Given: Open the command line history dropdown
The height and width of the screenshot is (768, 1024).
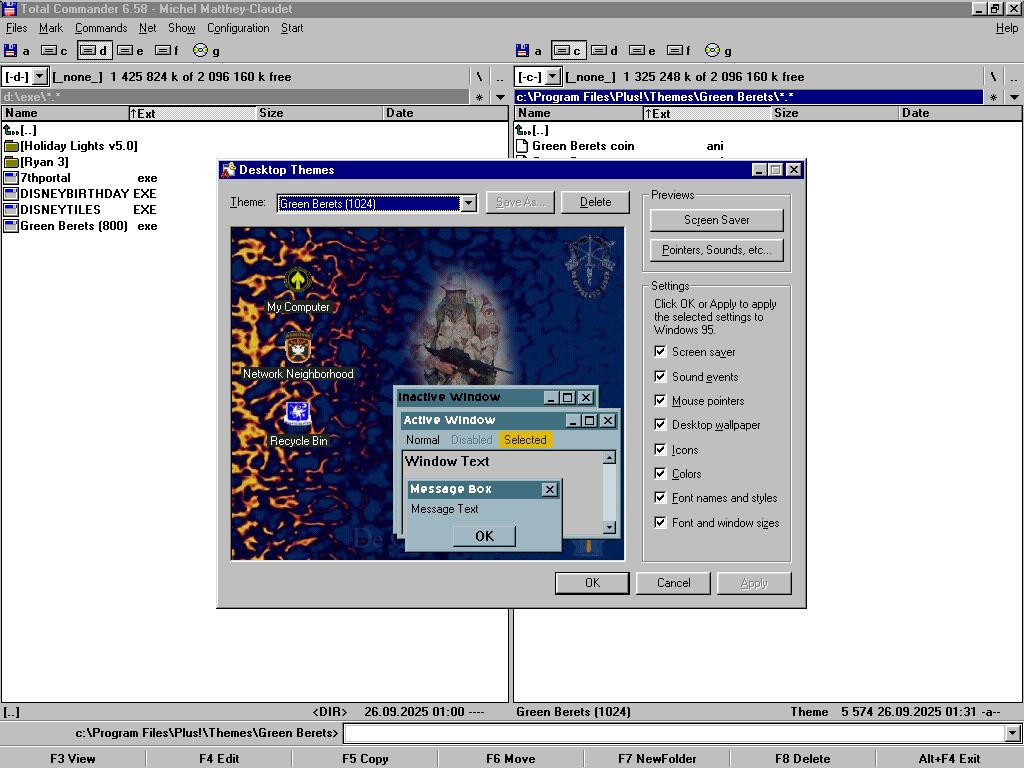Looking at the screenshot, I should tap(1012, 734).
